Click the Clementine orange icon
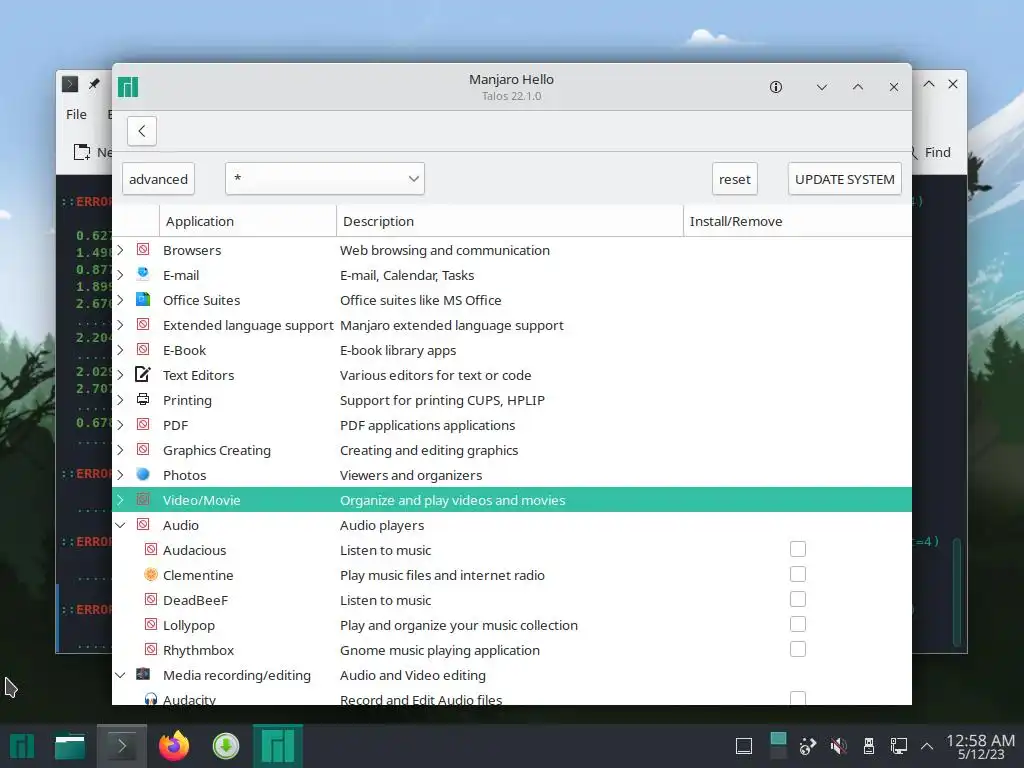This screenshot has width=1024, height=768. 151,574
